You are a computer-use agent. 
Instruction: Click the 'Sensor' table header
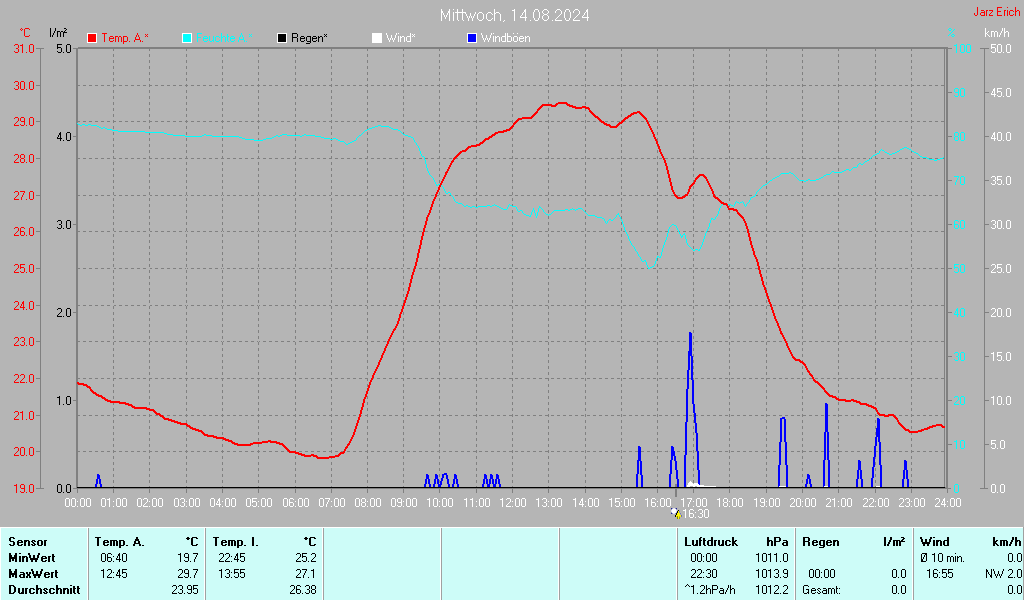[28, 542]
